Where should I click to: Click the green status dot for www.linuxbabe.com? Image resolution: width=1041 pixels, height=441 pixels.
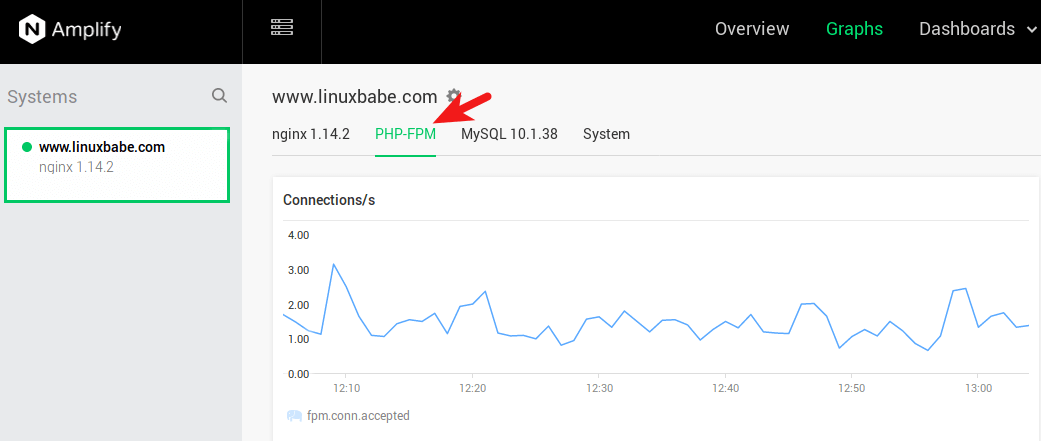27,147
